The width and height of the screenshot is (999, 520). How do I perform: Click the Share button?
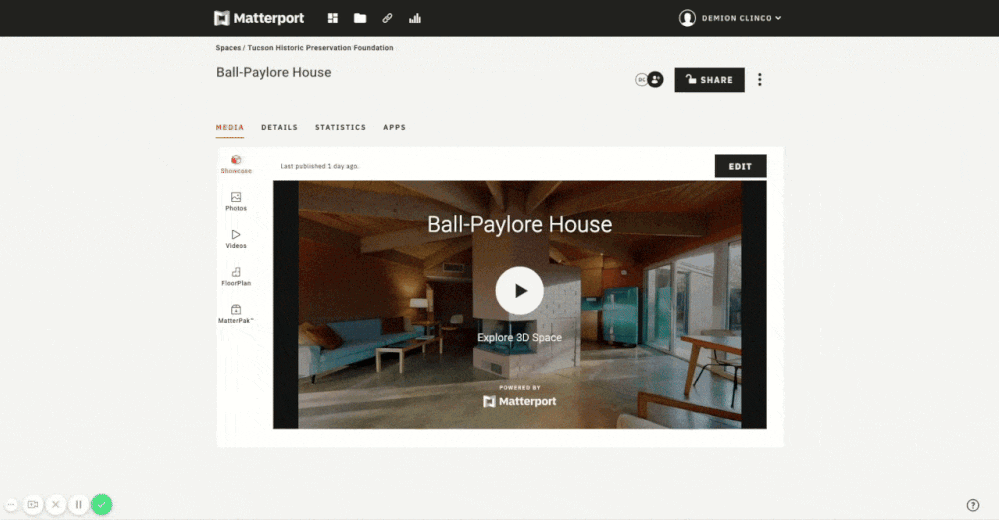click(709, 80)
